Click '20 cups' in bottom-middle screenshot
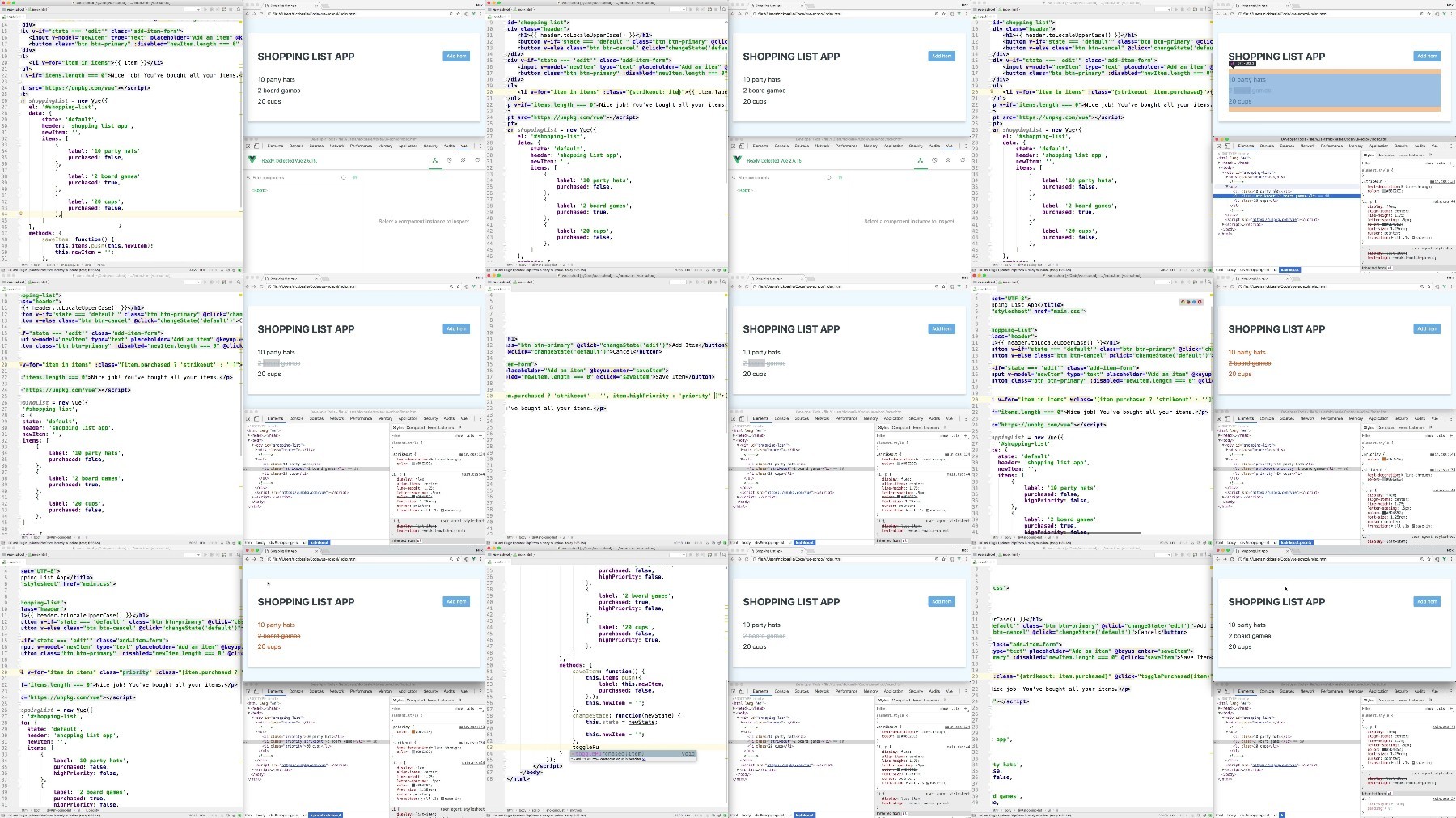This screenshot has width=1456, height=818. 755,646
